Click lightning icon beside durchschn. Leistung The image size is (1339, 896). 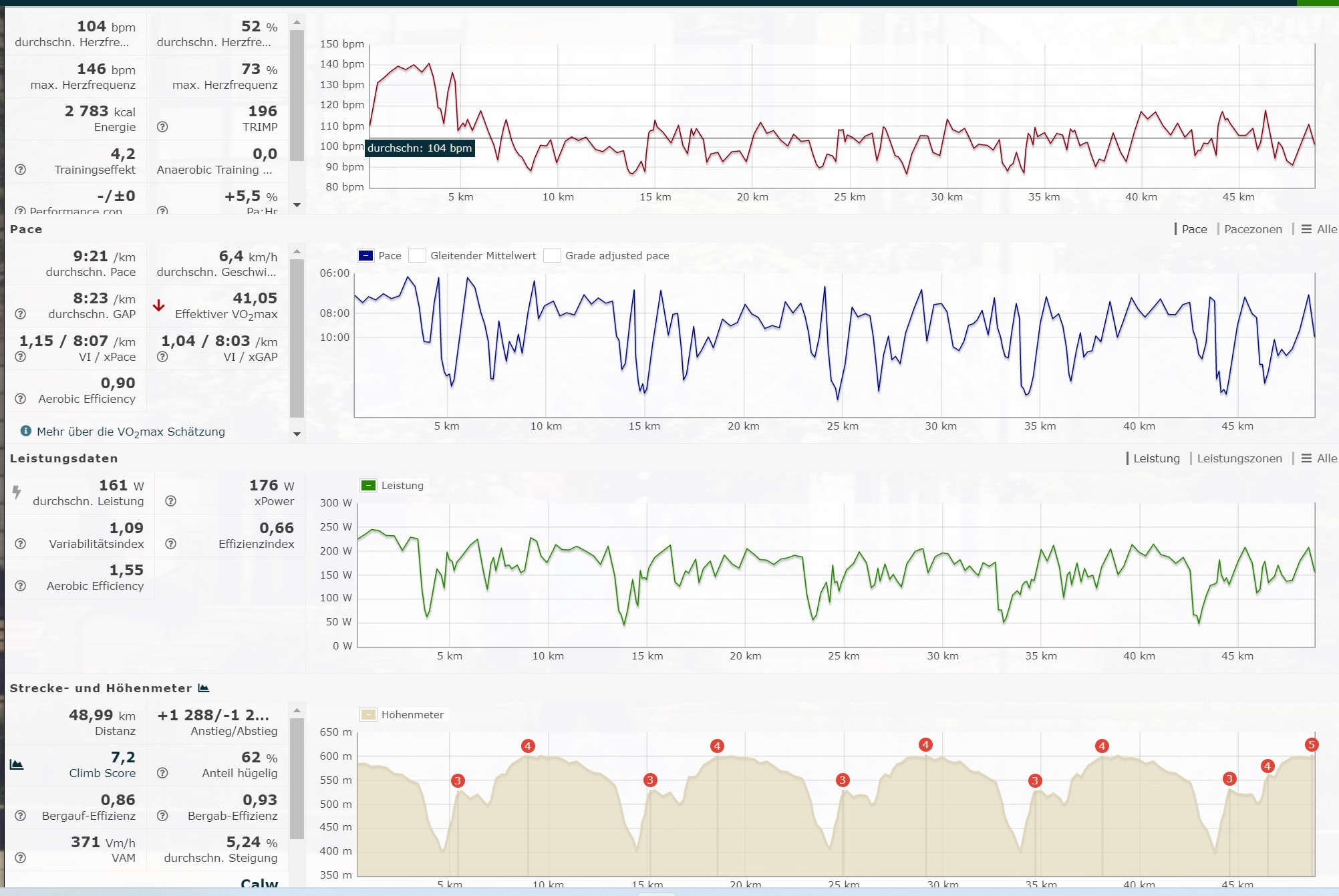point(17,492)
